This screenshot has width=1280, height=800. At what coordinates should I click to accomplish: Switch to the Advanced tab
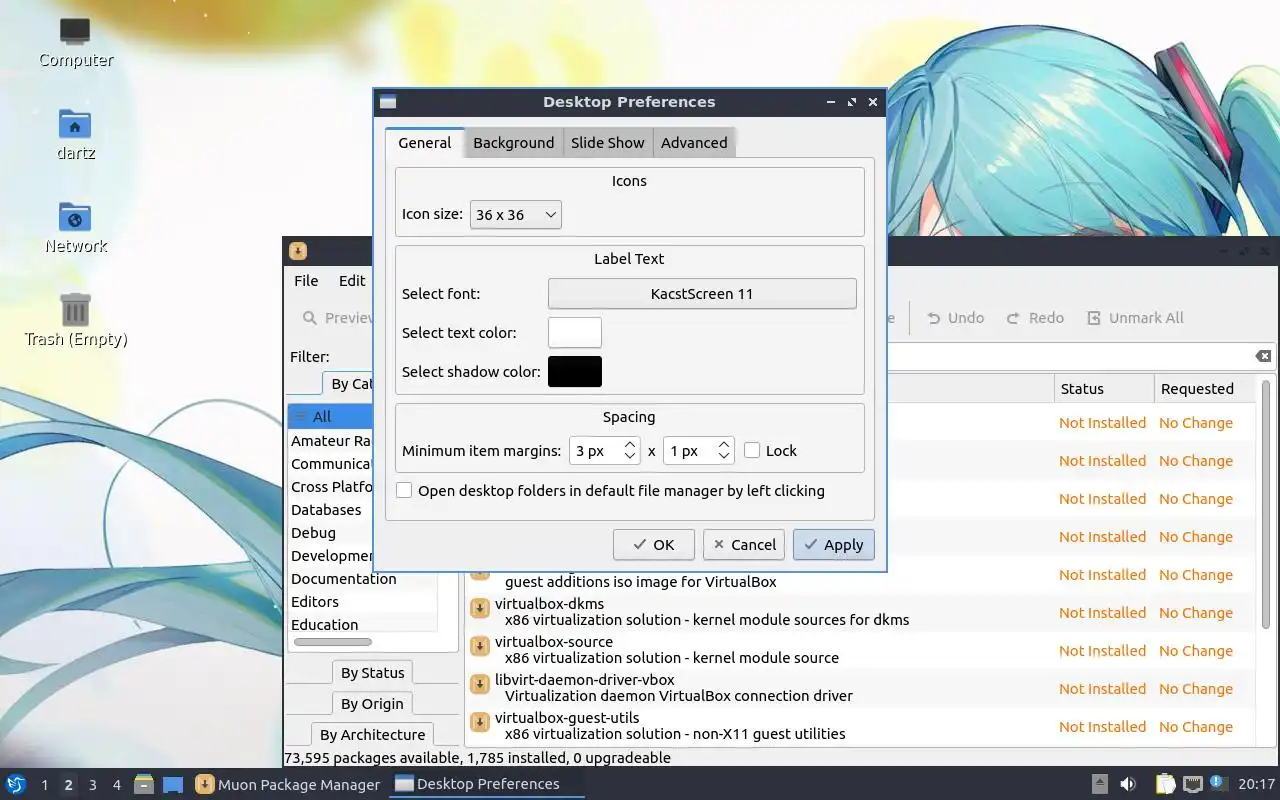coord(694,143)
